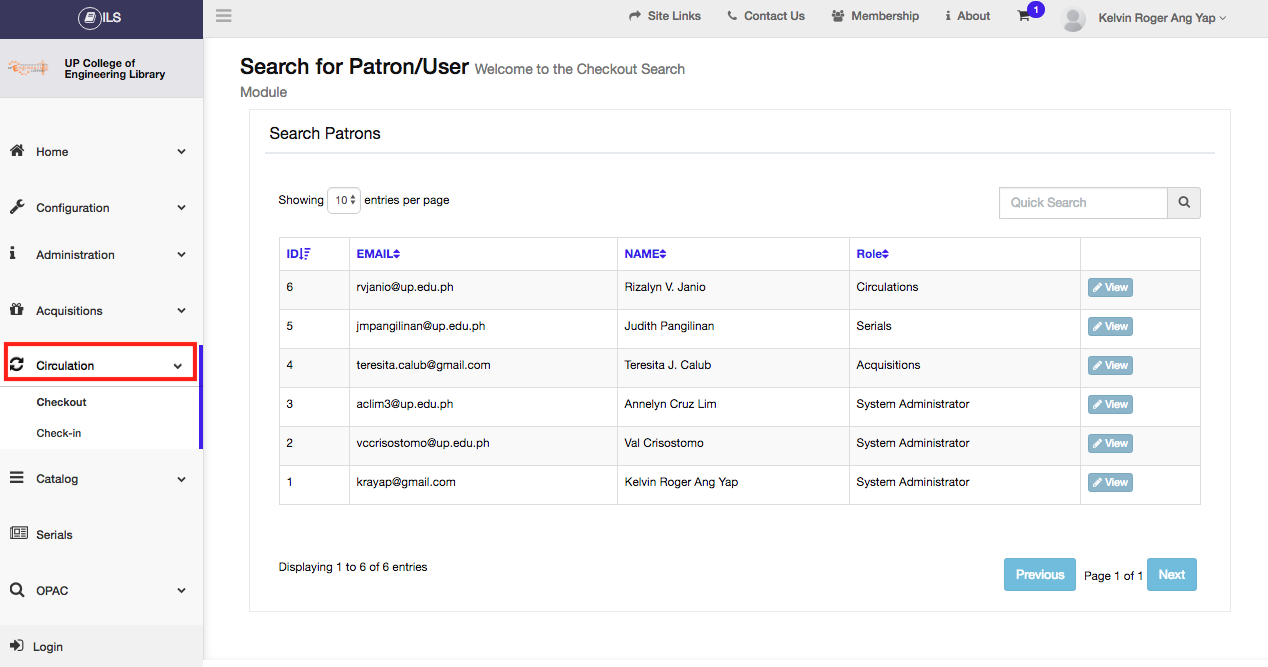Image resolution: width=1268 pixels, height=667 pixels.
Task: Expand the Configuration menu chevron
Action: point(181,208)
